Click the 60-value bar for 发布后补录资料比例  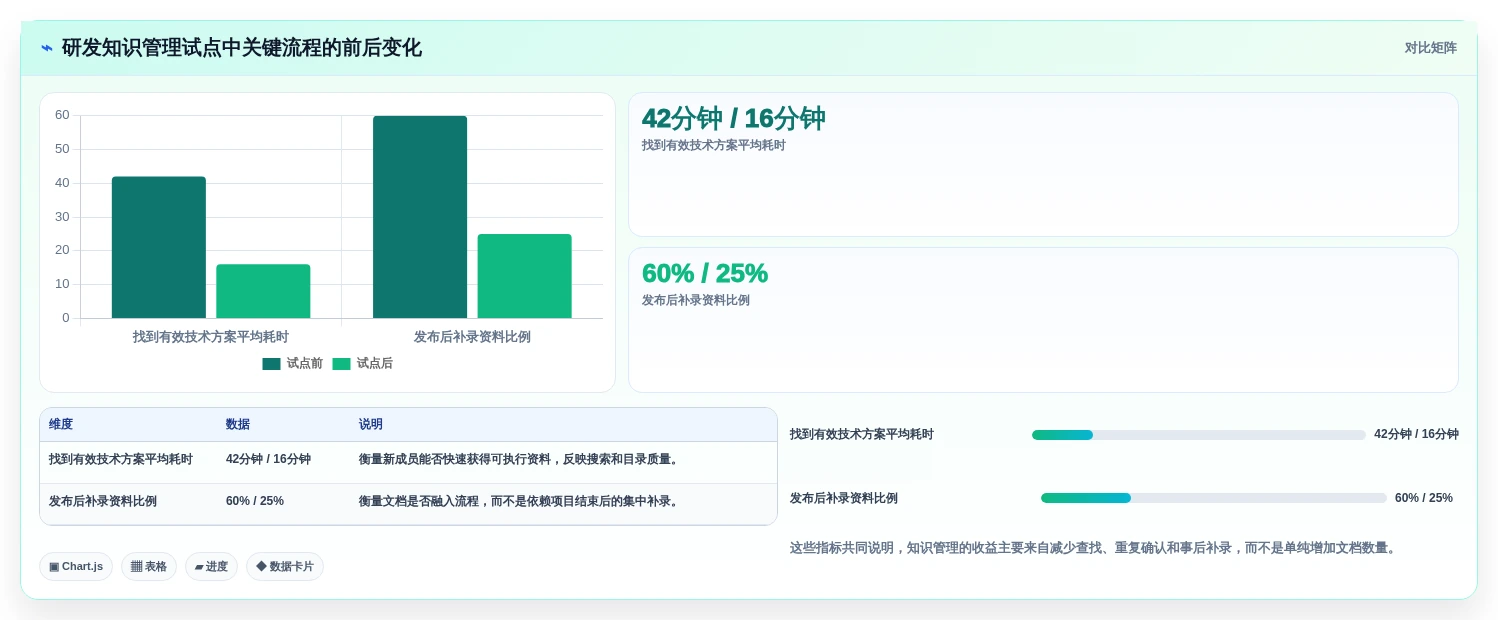(420, 217)
